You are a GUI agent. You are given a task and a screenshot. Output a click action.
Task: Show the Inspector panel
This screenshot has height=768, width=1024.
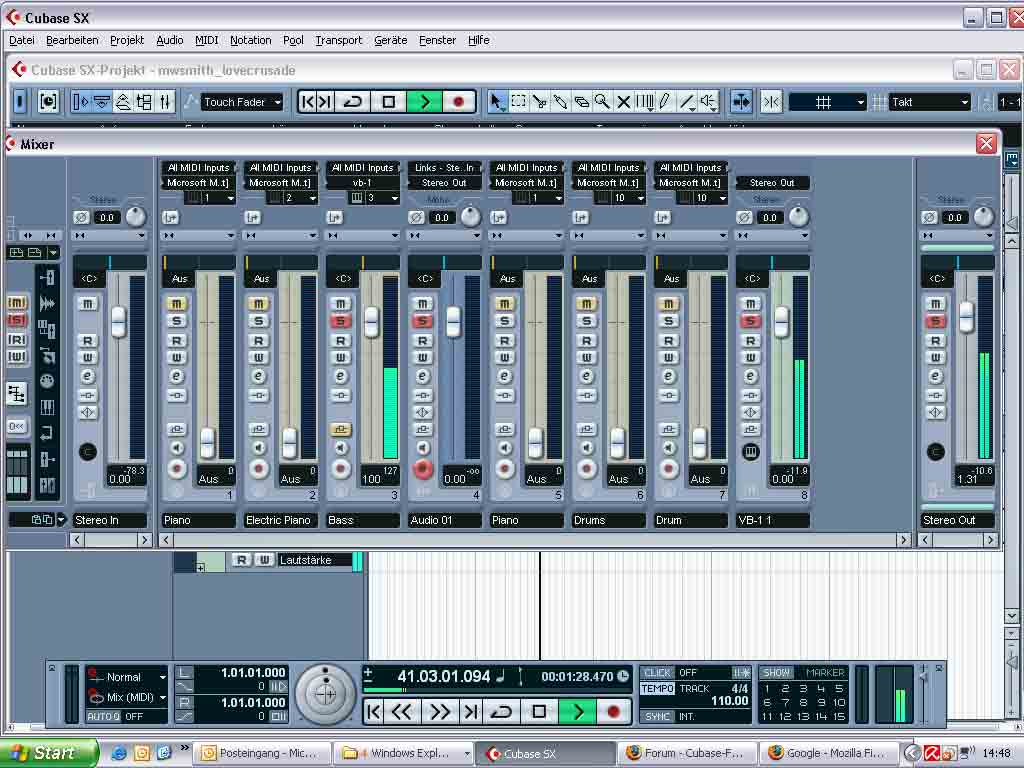[81, 102]
